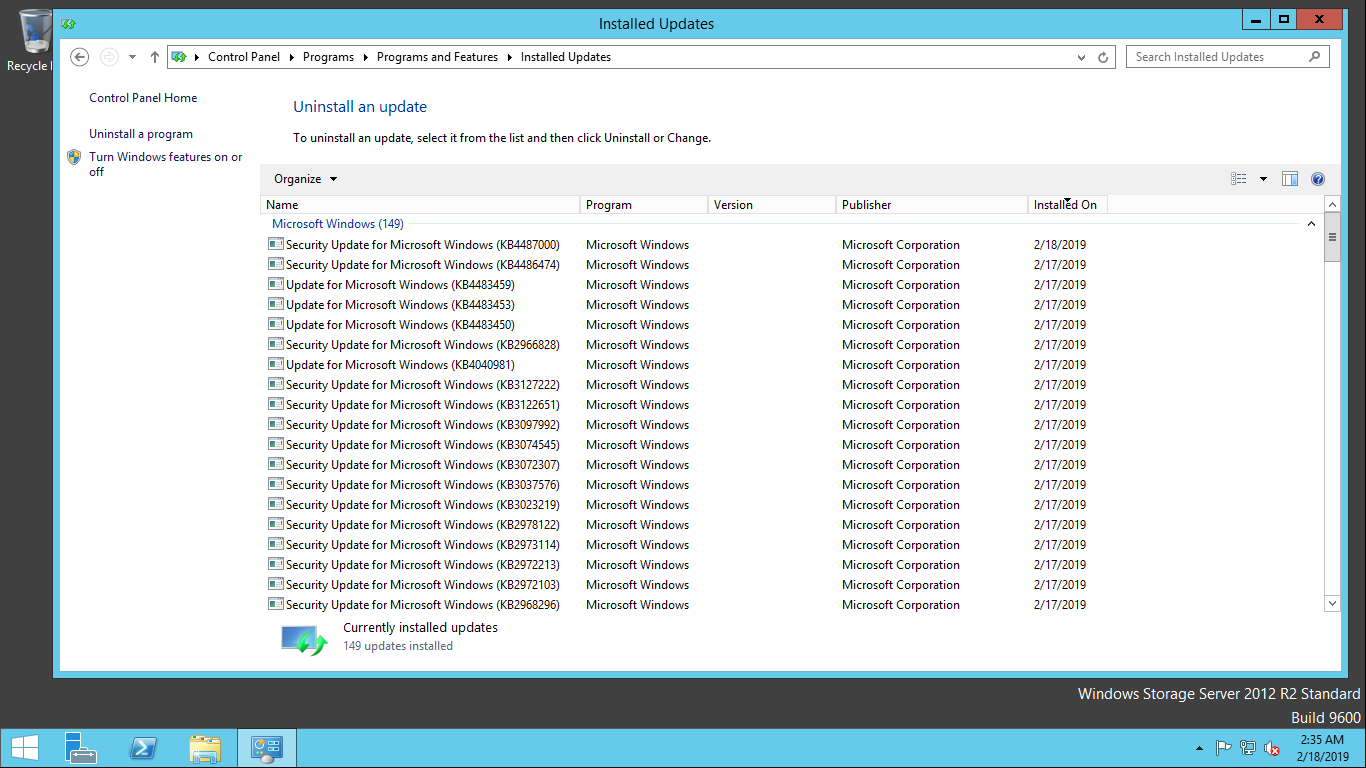
Task: Select Update for Microsoft Windows (KB4483459)
Action: [x=400, y=285]
